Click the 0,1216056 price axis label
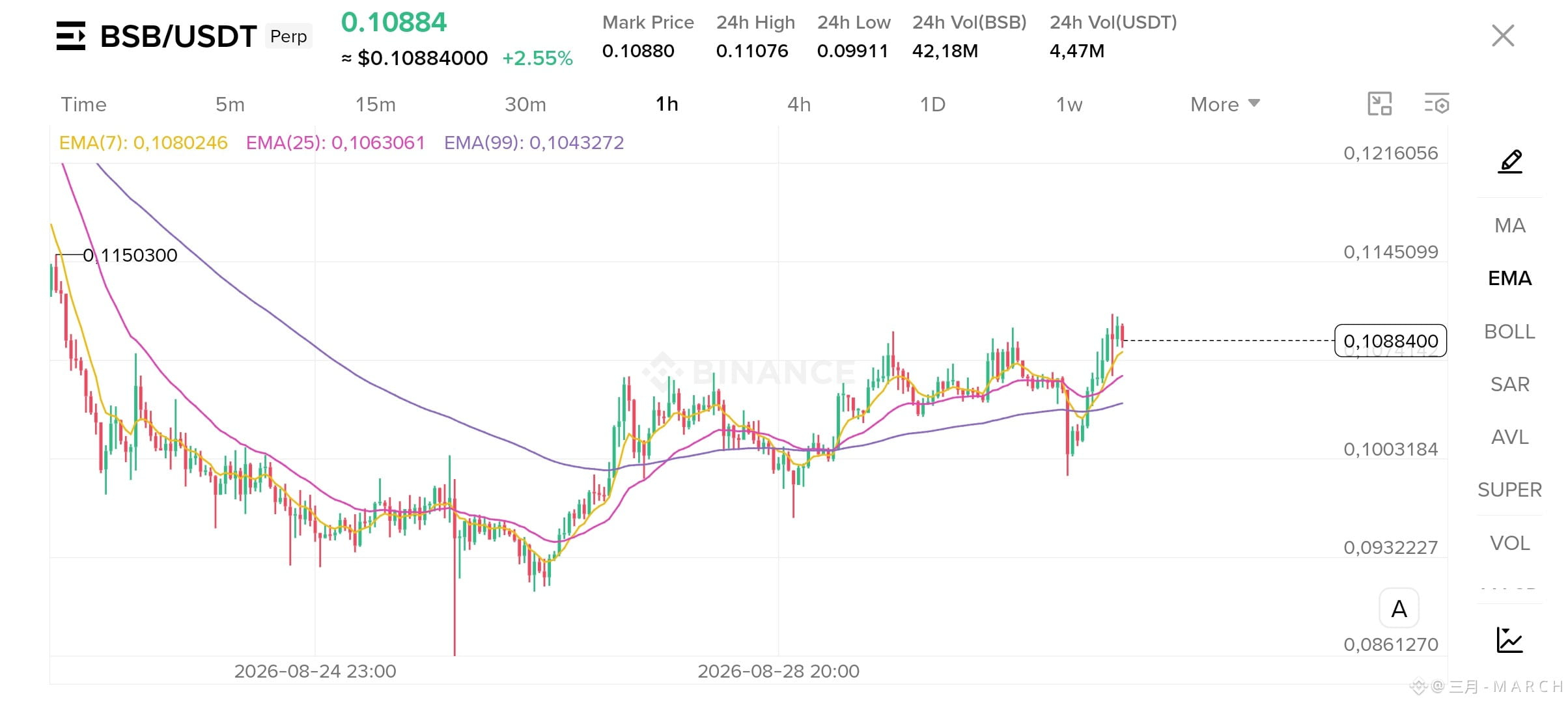The image size is (1568, 703). [1391, 153]
